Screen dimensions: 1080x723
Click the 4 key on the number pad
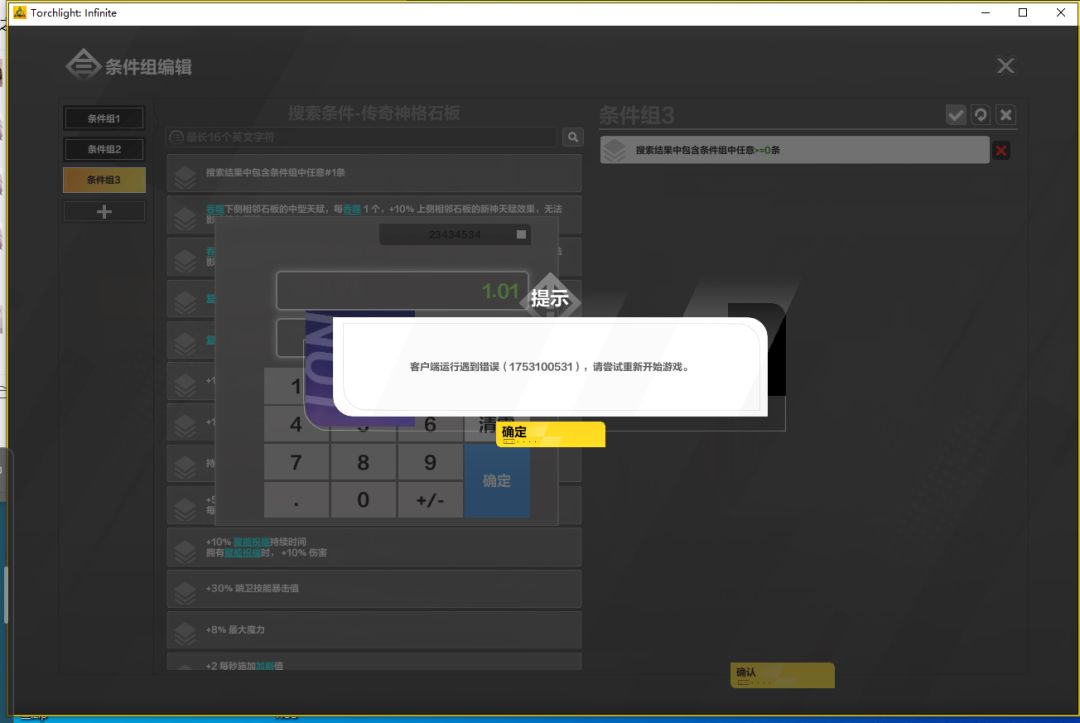pyautogui.click(x=296, y=424)
